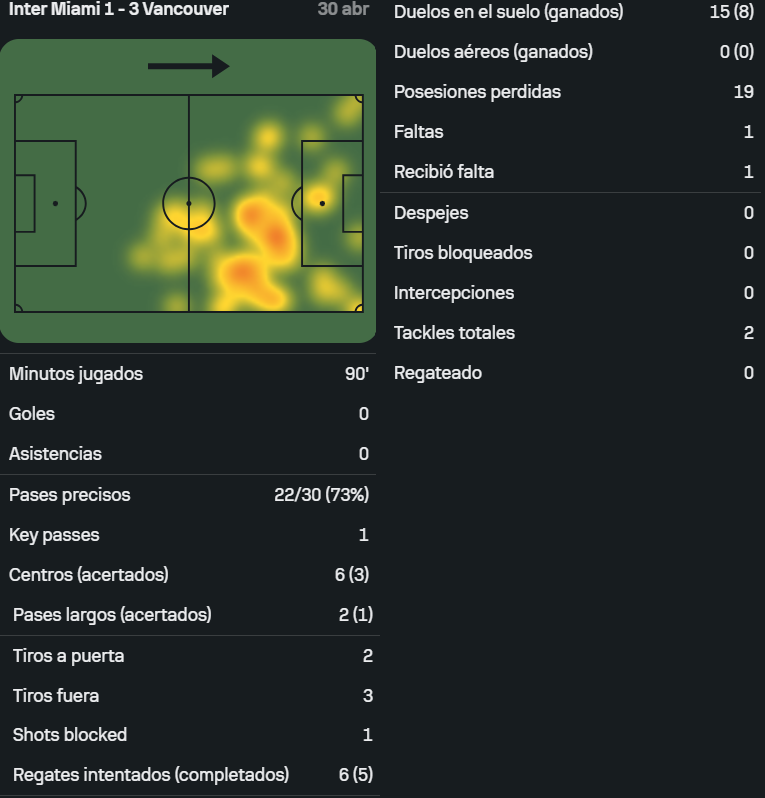Click the Posesiones perdidas stat
765x798 pixels.
[477, 92]
